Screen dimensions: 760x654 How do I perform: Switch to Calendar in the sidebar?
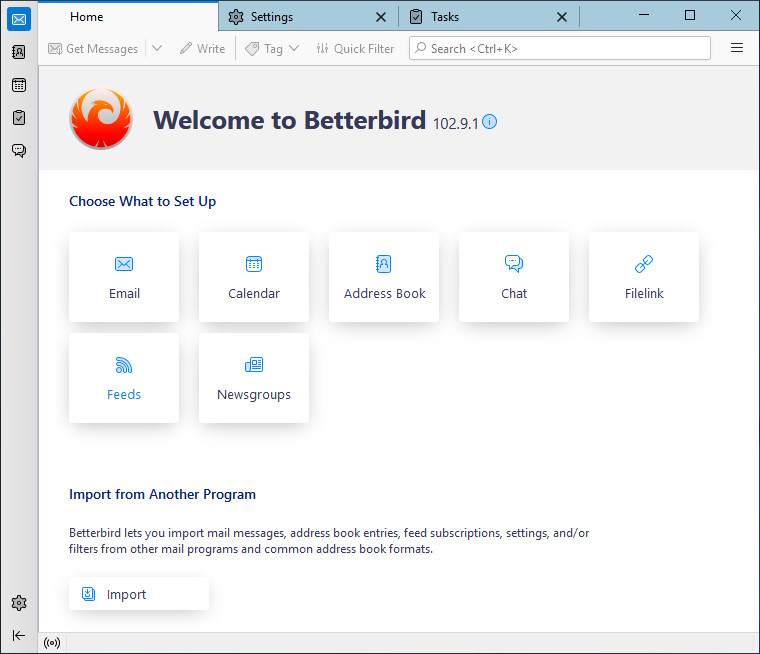(x=19, y=85)
